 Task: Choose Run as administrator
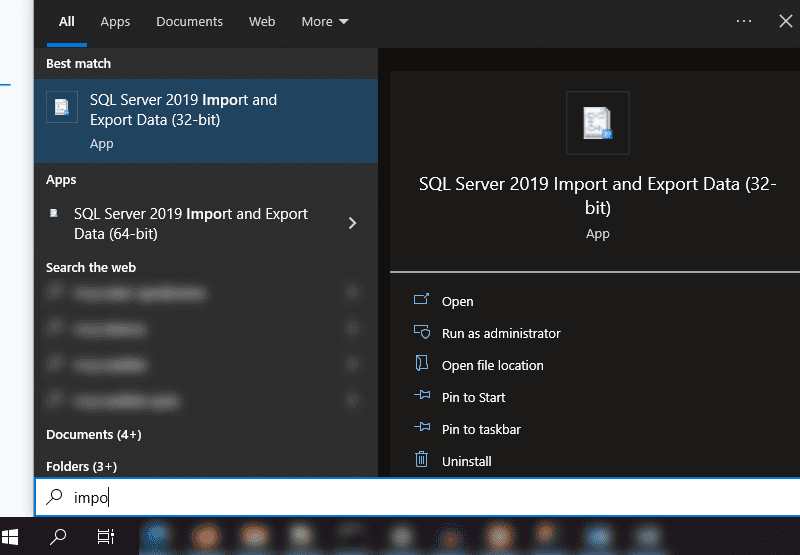click(x=501, y=333)
